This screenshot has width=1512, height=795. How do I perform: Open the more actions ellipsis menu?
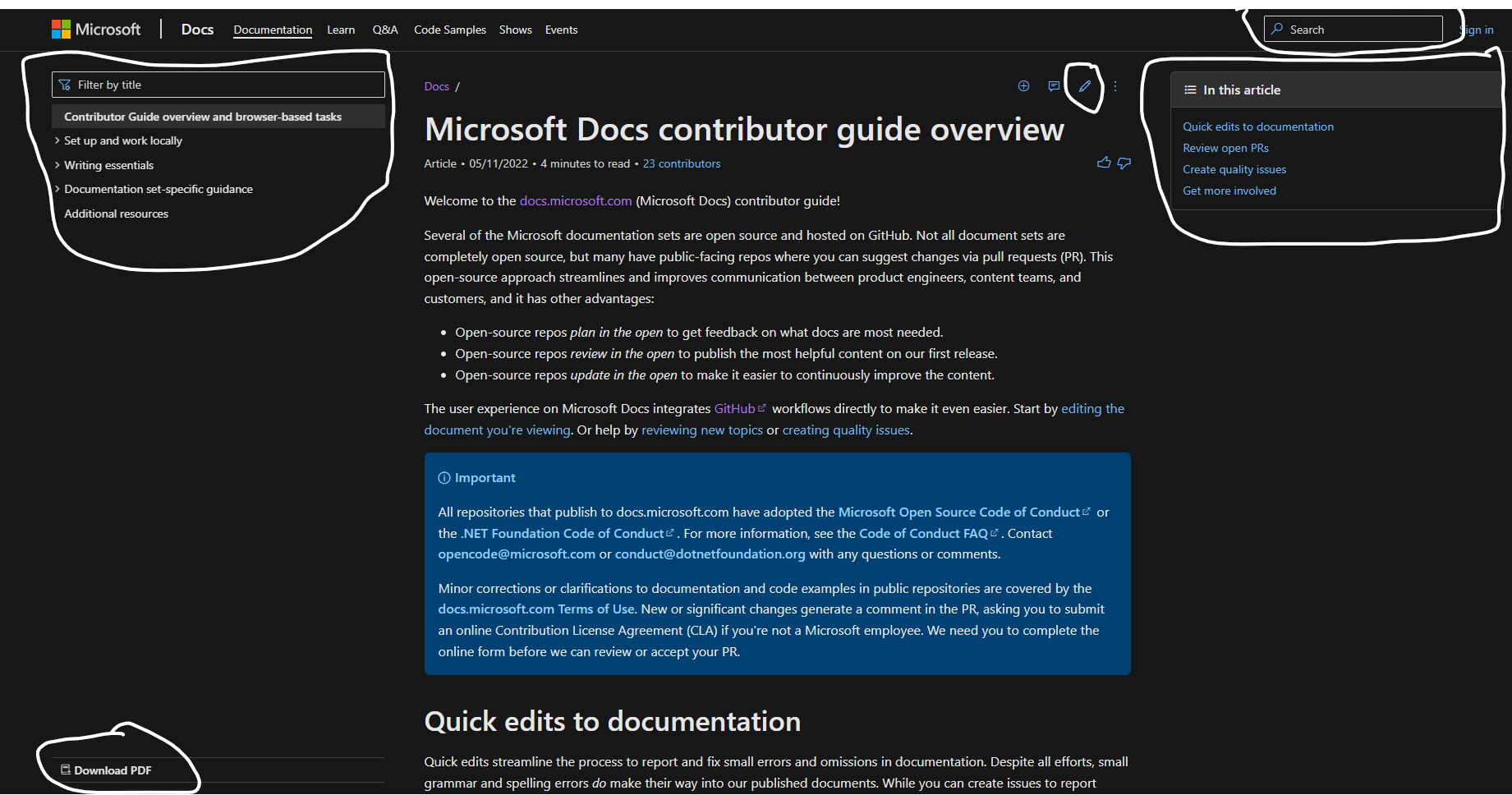[1115, 85]
